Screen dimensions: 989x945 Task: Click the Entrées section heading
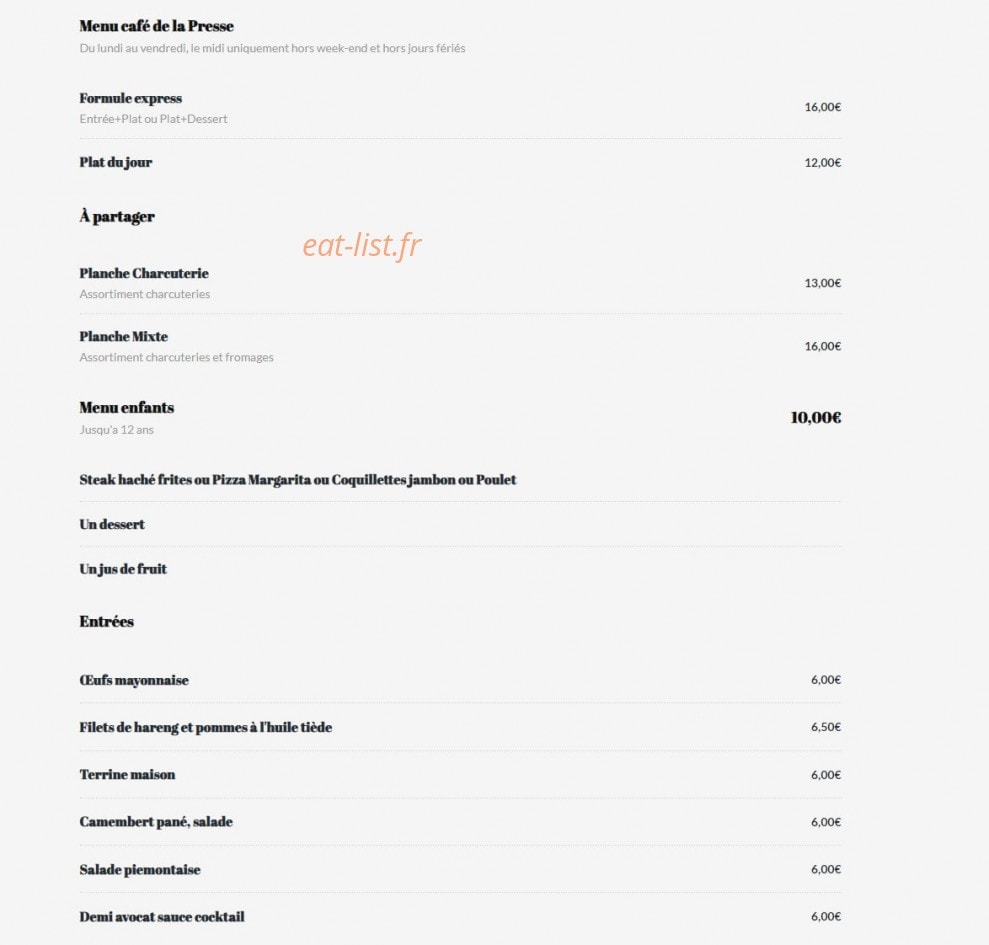click(x=107, y=621)
